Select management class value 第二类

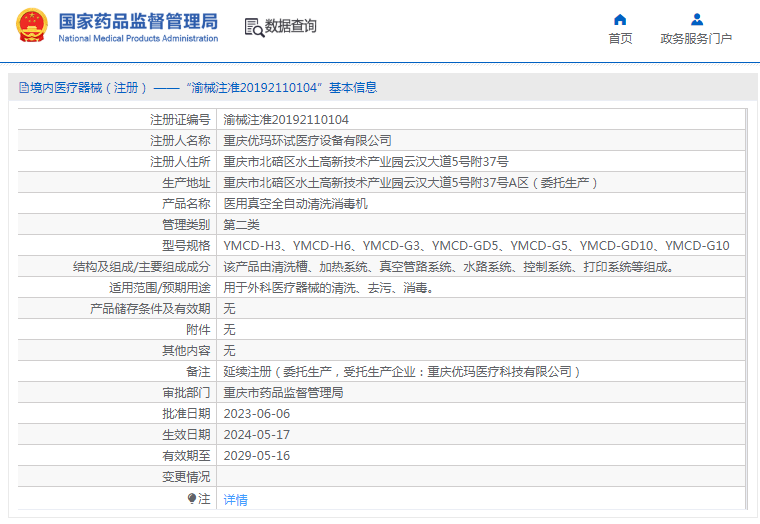coord(241,224)
